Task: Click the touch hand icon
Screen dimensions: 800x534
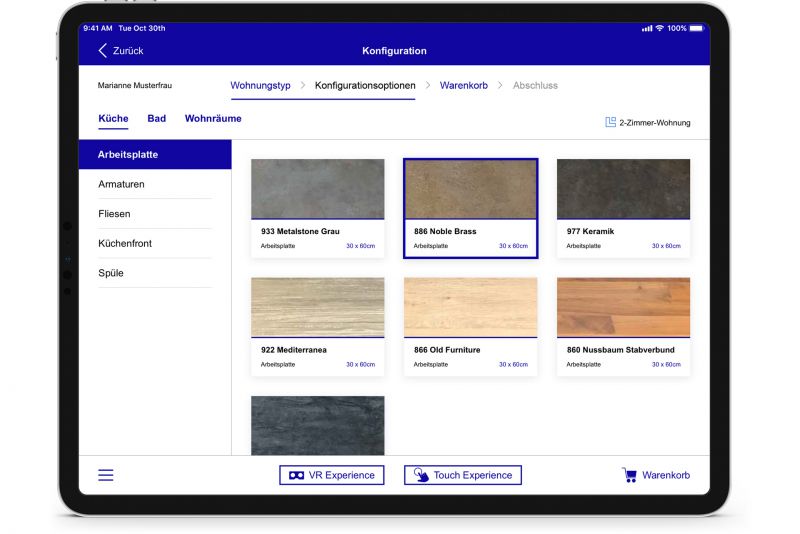Action: 421,475
